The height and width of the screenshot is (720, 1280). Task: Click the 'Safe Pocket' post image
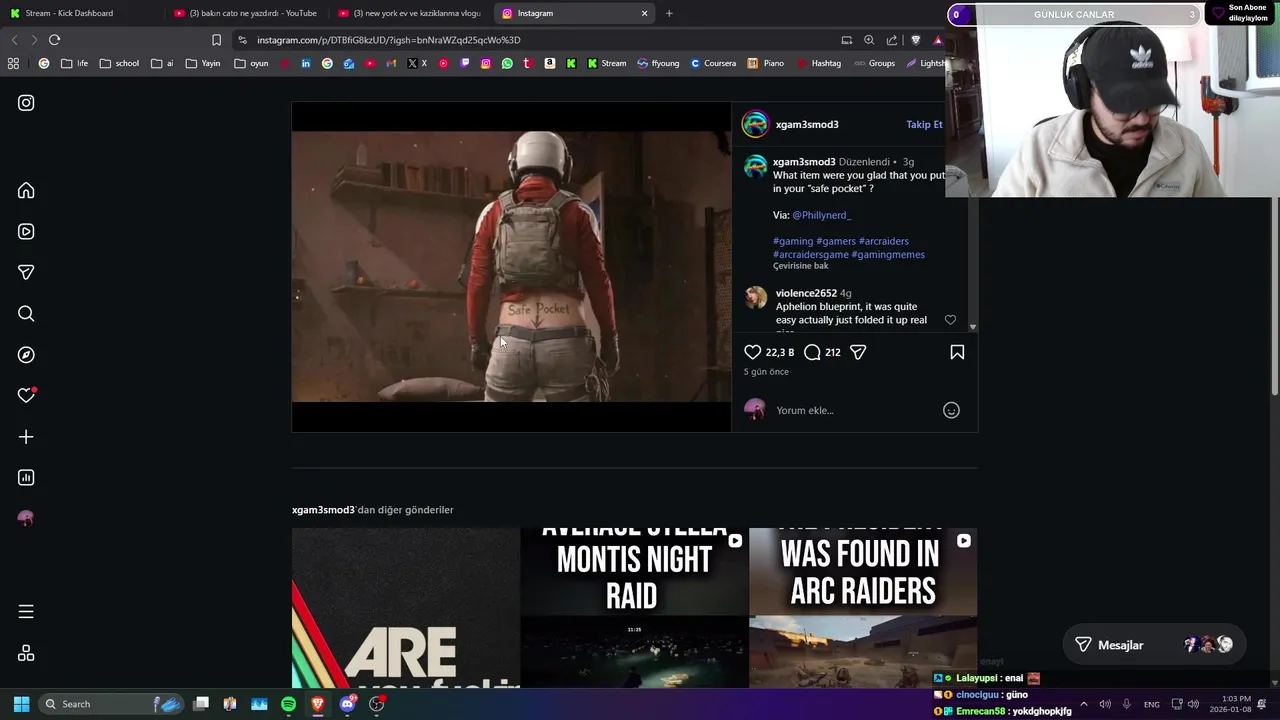[511, 266]
